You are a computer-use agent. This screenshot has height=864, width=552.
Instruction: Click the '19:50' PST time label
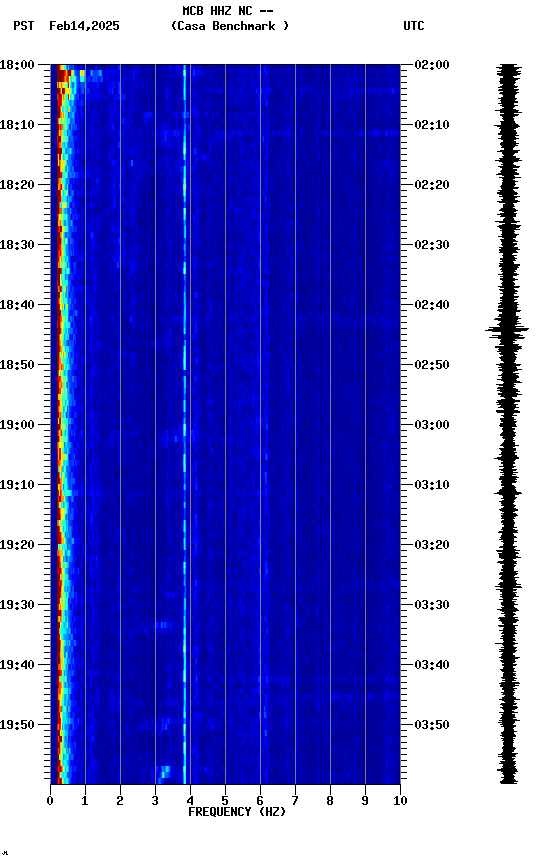(x=17, y=725)
